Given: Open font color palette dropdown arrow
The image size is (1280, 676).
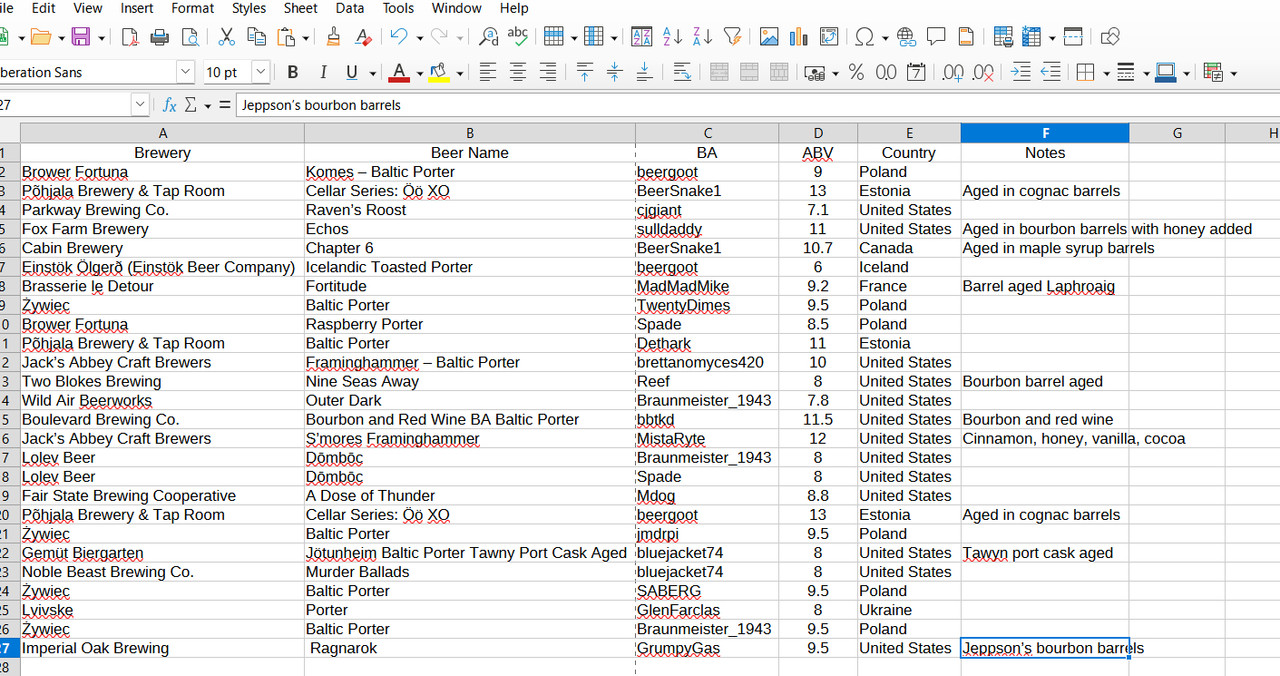Looking at the screenshot, I should pos(419,73).
